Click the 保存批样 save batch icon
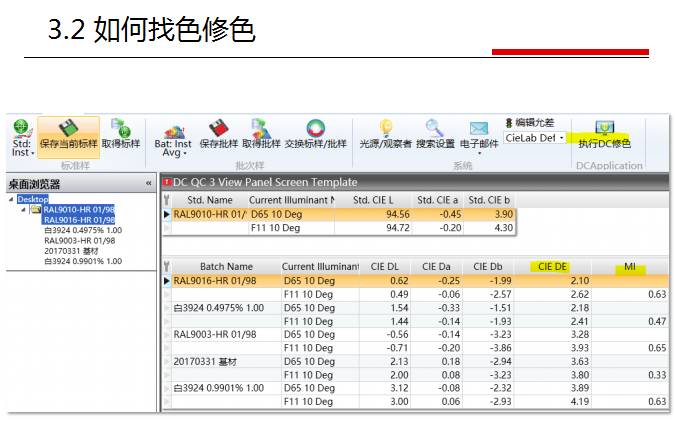The width and height of the screenshot is (675, 431). (x=218, y=130)
